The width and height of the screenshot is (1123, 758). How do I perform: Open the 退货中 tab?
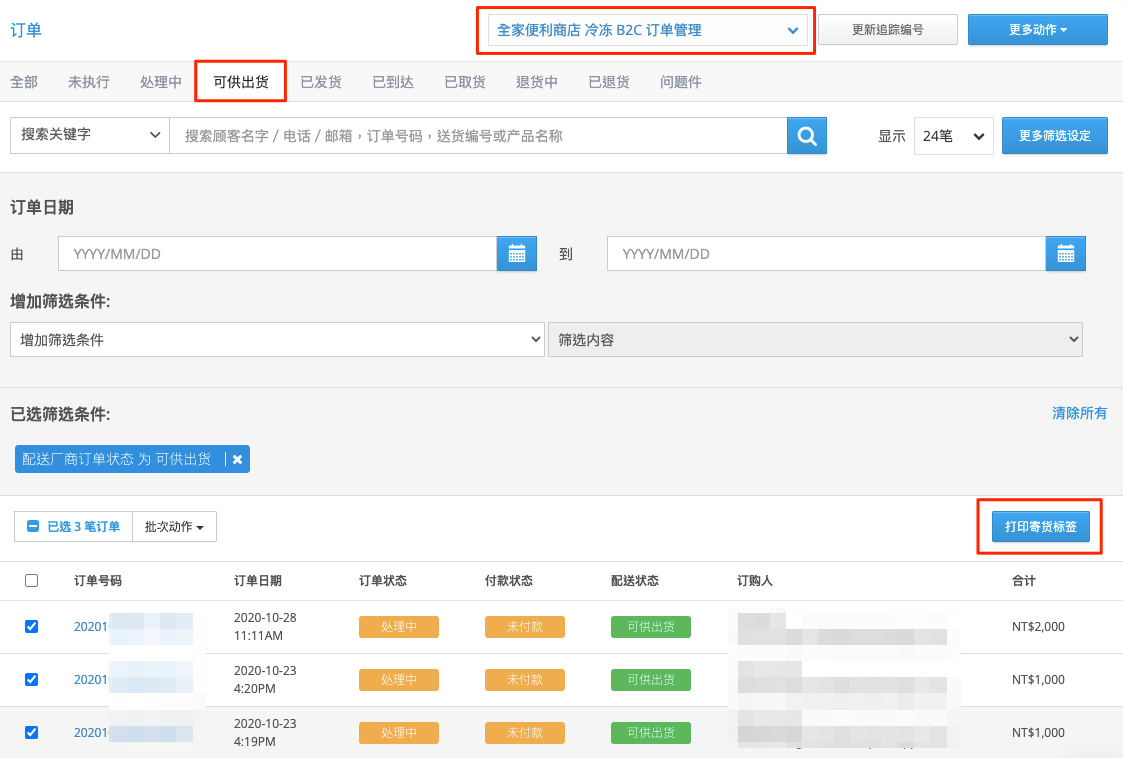click(536, 82)
